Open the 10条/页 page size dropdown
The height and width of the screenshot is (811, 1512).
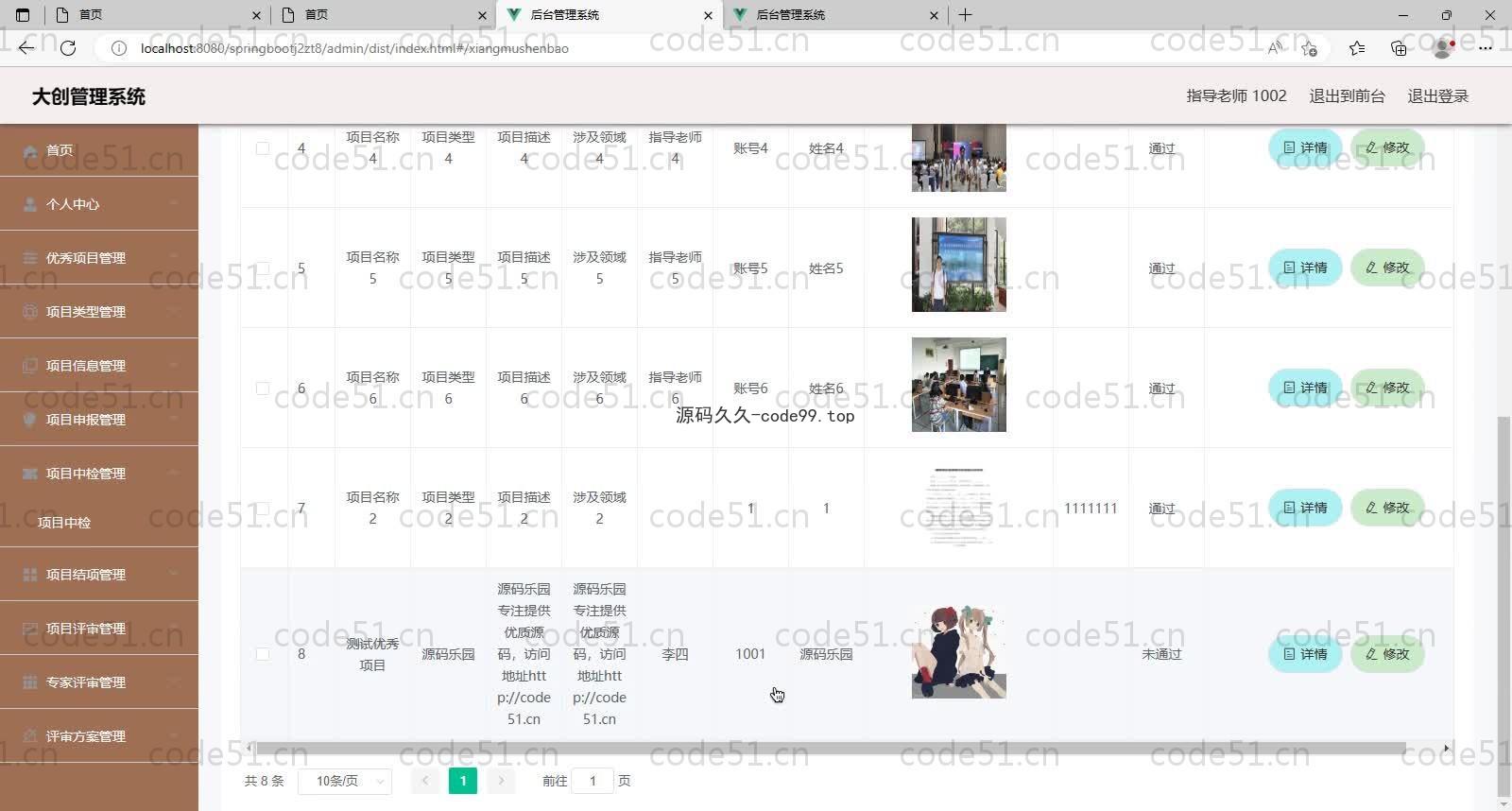pos(345,781)
